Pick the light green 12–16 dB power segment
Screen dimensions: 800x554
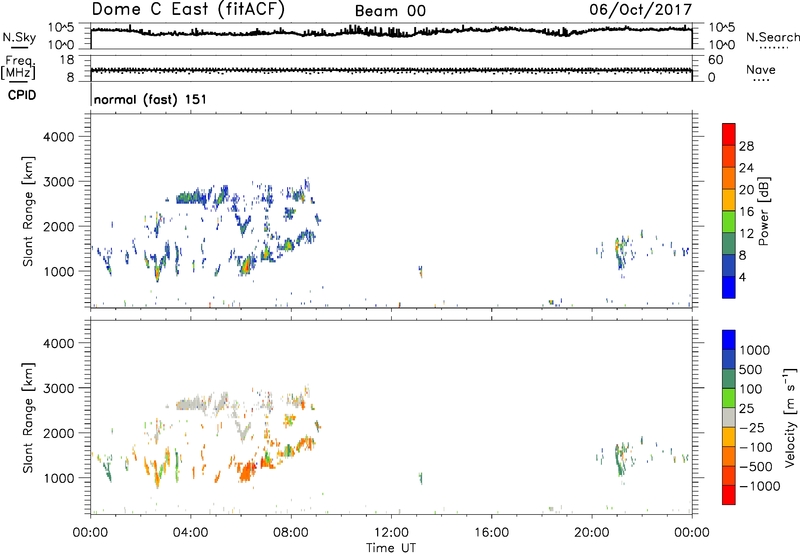point(729,221)
